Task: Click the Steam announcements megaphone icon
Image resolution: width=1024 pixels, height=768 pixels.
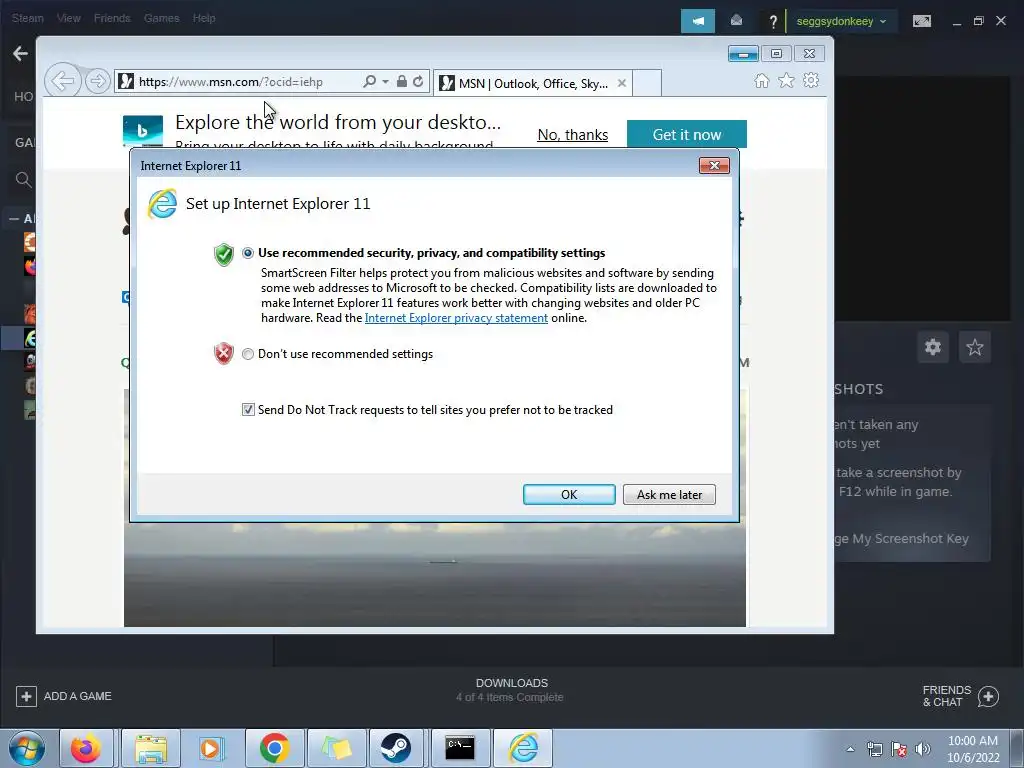Action: point(697,21)
